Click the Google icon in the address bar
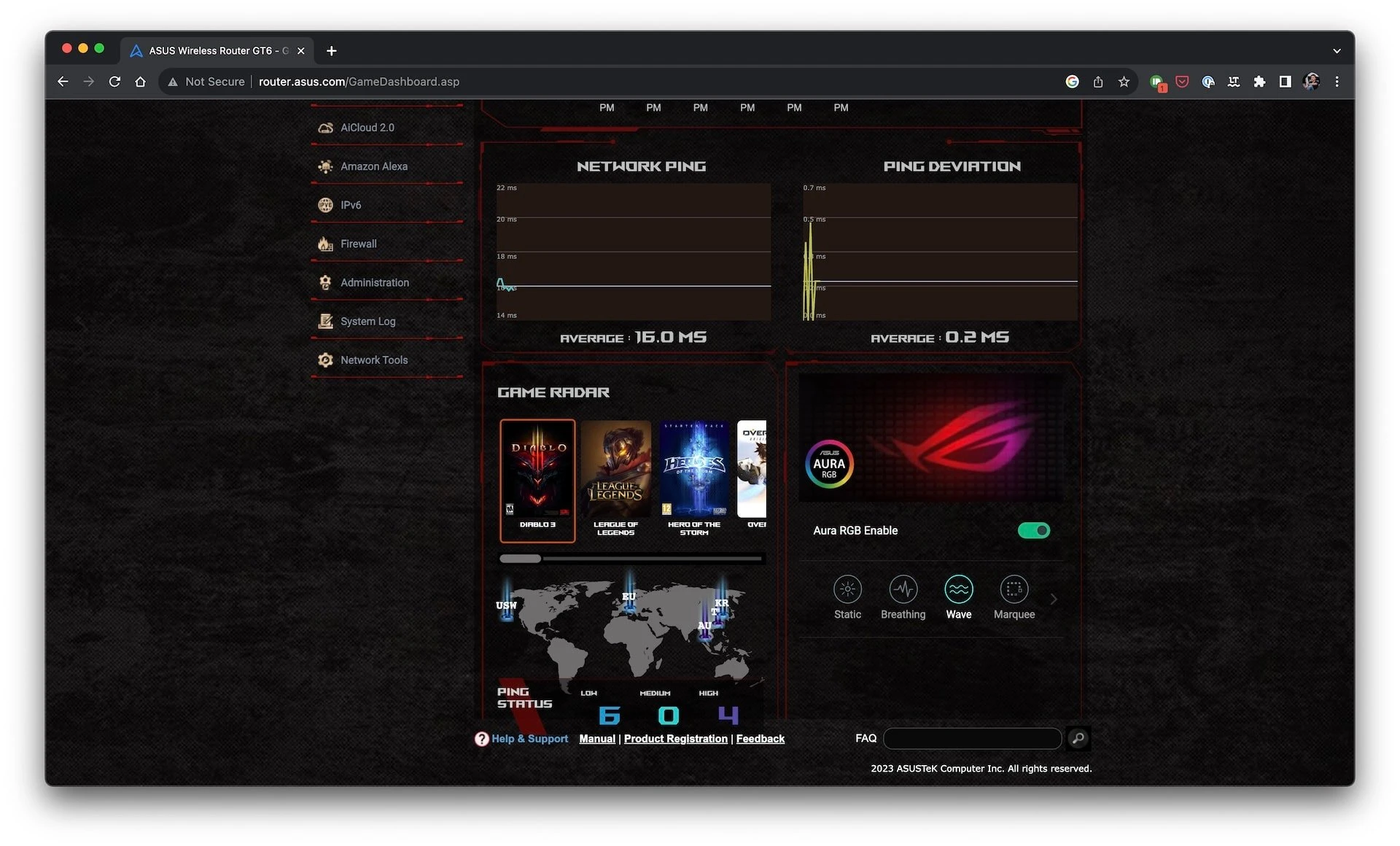 [x=1072, y=82]
